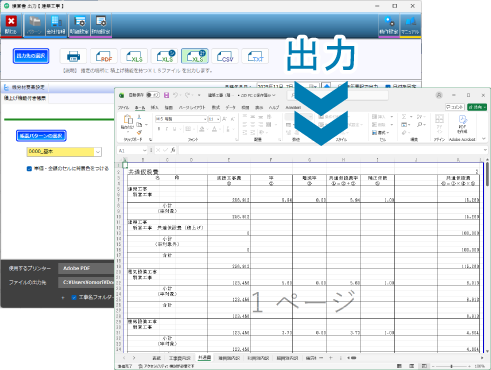Select the TXT output icon
The height and width of the screenshot is (370, 491).
[255, 56]
